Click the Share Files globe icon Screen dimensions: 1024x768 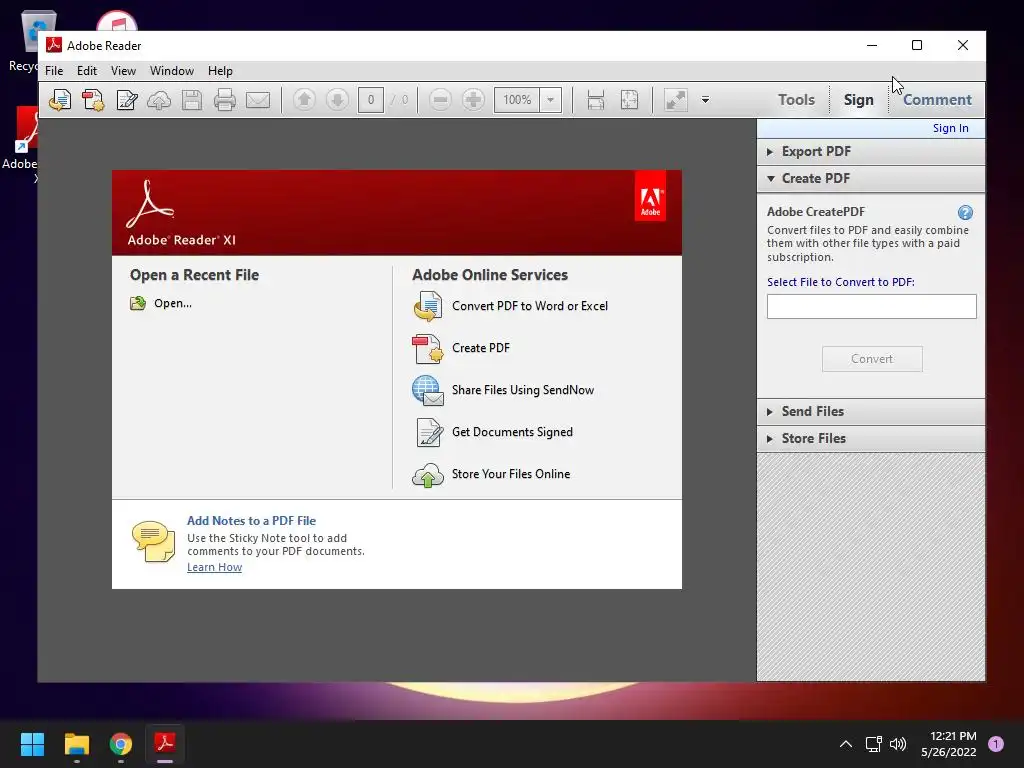click(428, 391)
